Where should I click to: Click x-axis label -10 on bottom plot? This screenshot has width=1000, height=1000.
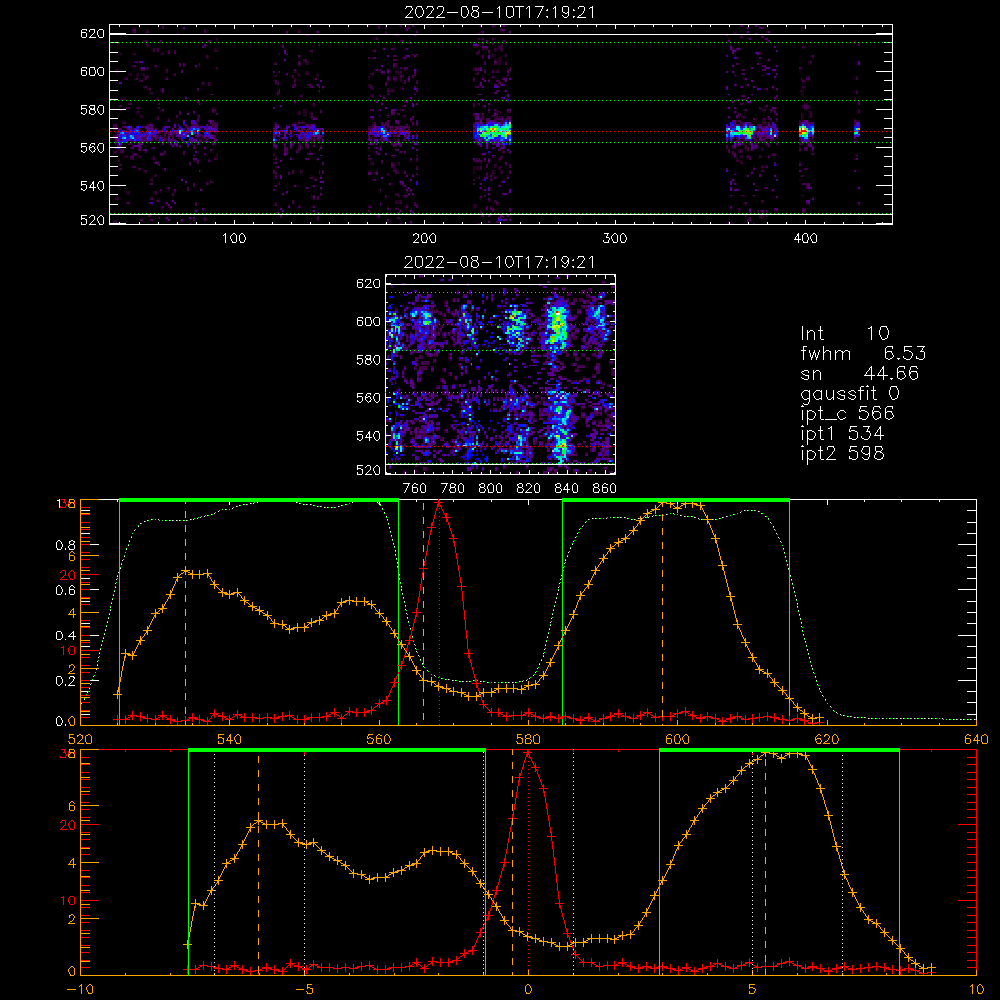(80, 990)
